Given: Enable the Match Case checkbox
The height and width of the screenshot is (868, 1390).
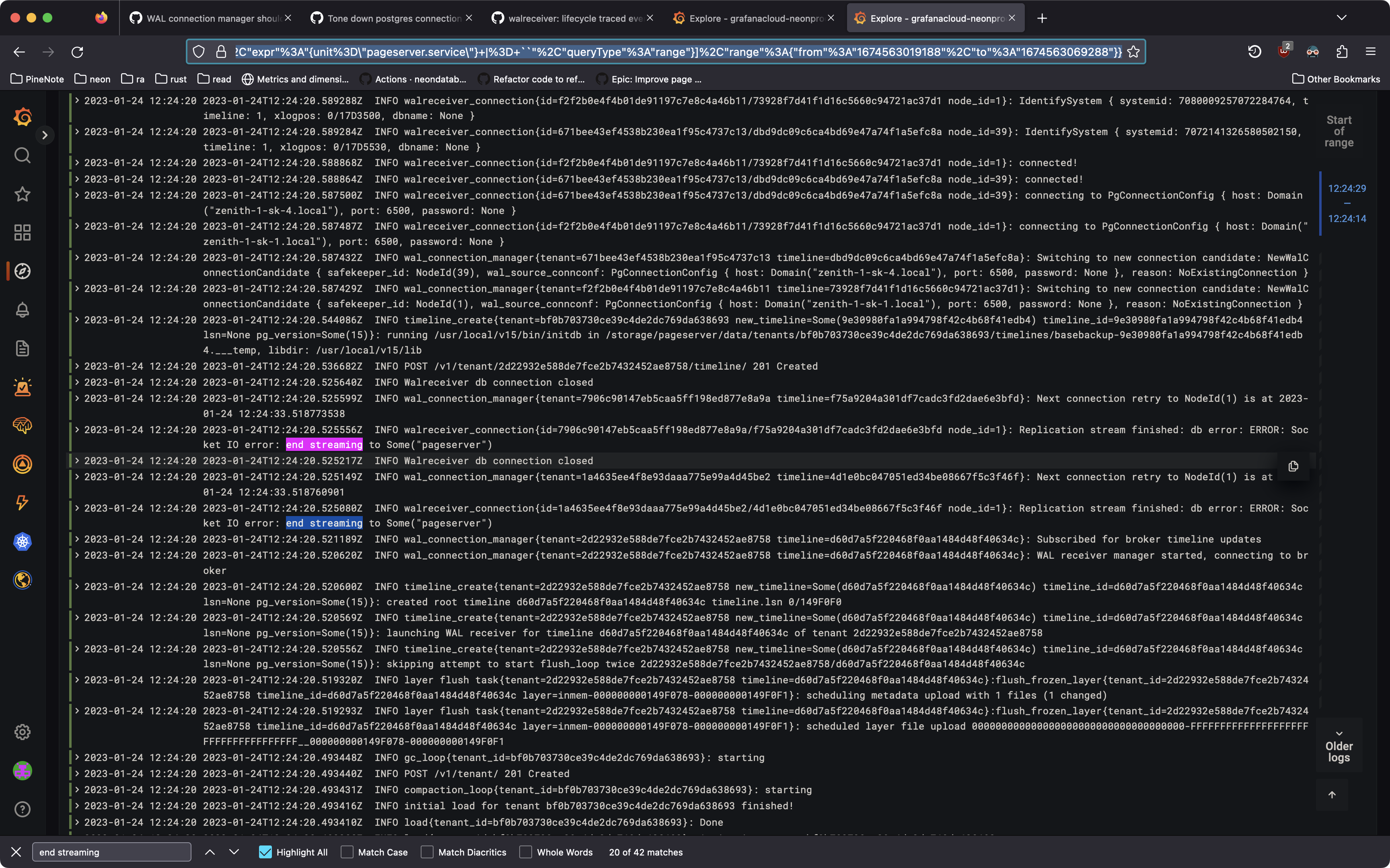Looking at the screenshot, I should [x=347, y=852].
